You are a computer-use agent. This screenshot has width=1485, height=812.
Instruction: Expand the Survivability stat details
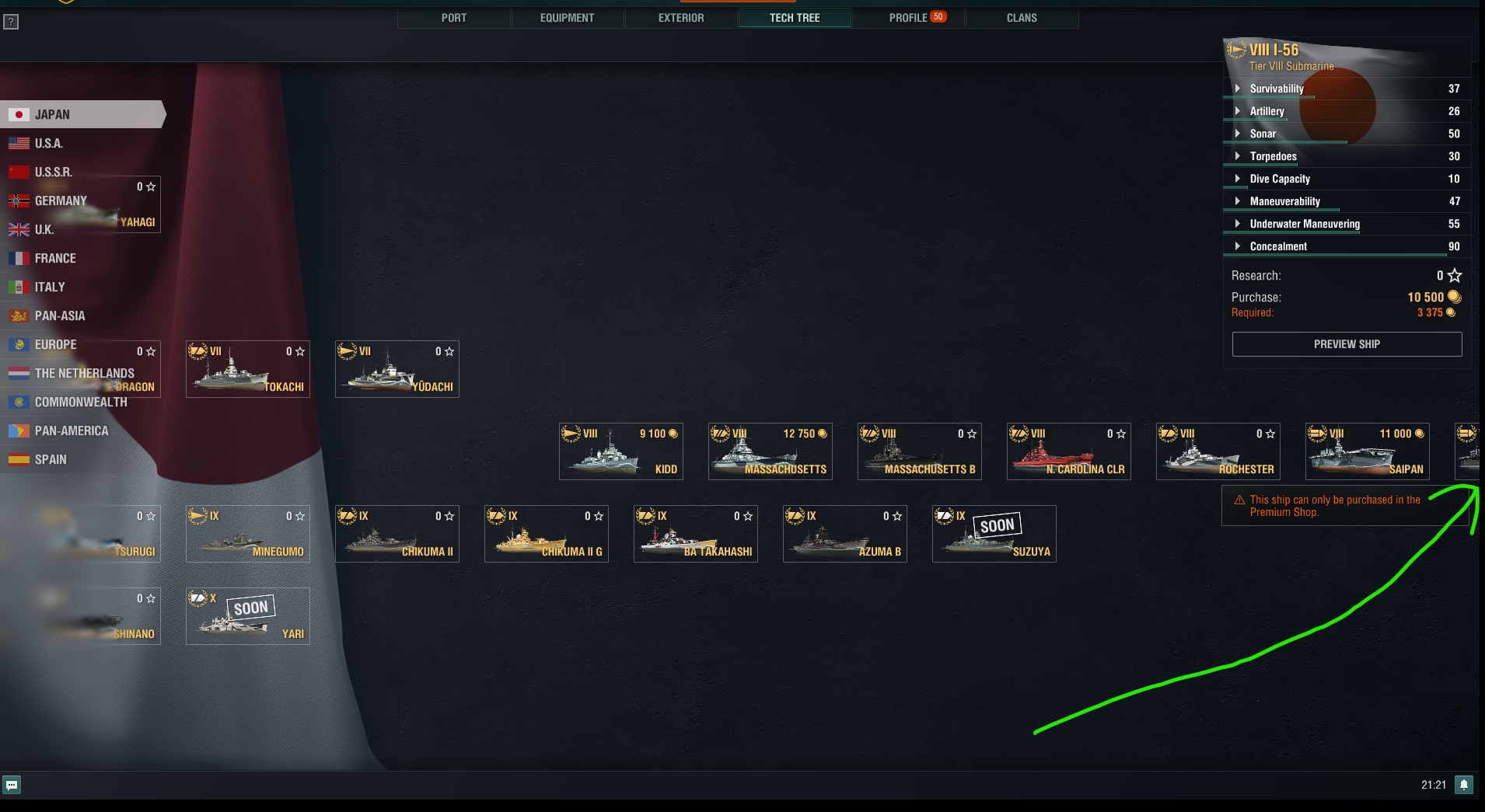pos(1239,88)
